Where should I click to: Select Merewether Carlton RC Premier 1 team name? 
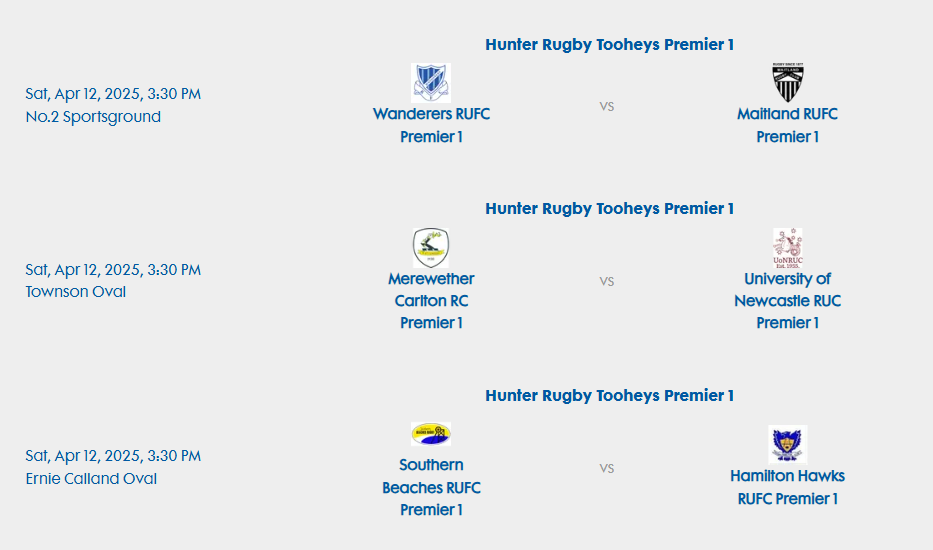[431, 301]
